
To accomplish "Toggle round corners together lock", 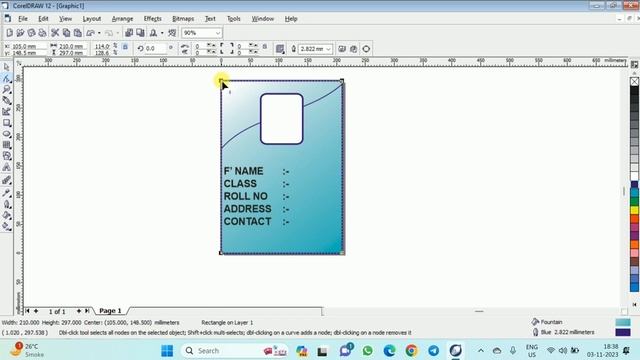I will [x=264, y=48].
